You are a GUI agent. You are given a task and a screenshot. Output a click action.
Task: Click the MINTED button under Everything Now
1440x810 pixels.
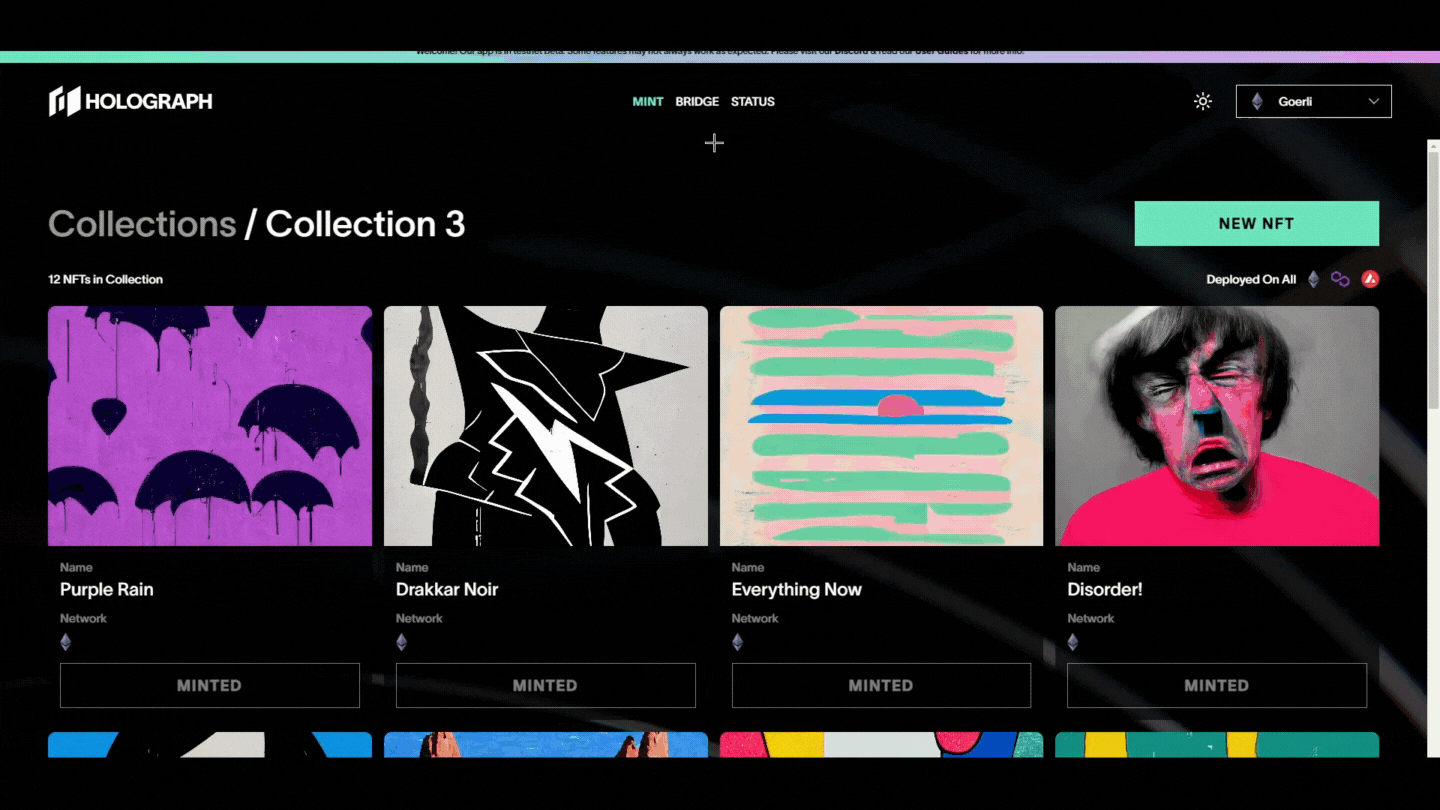(881, 685)
